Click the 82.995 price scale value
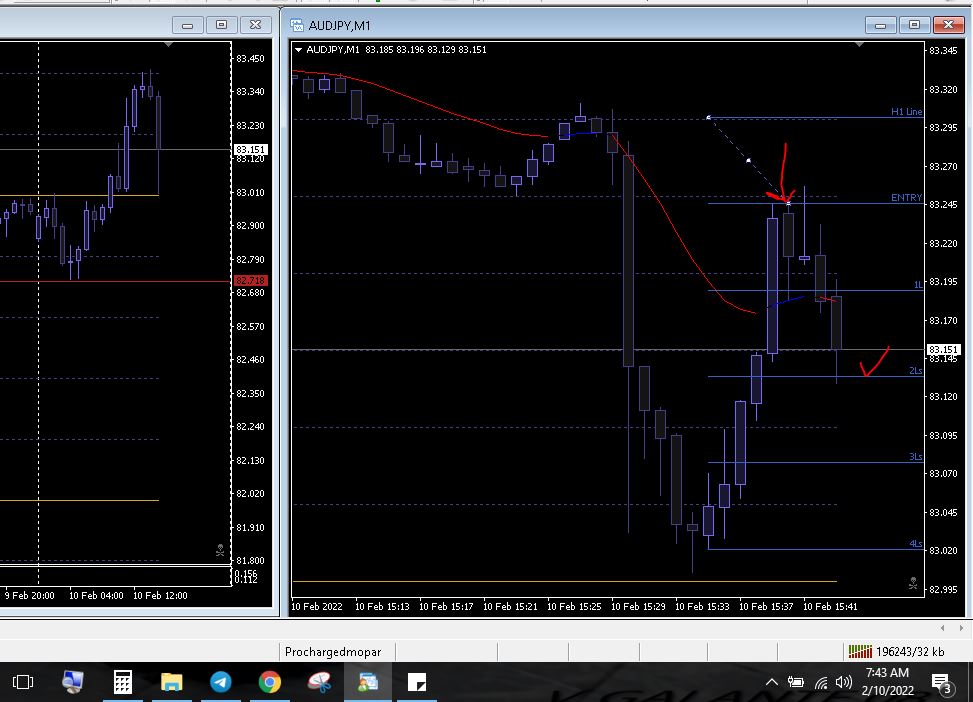 943,589
